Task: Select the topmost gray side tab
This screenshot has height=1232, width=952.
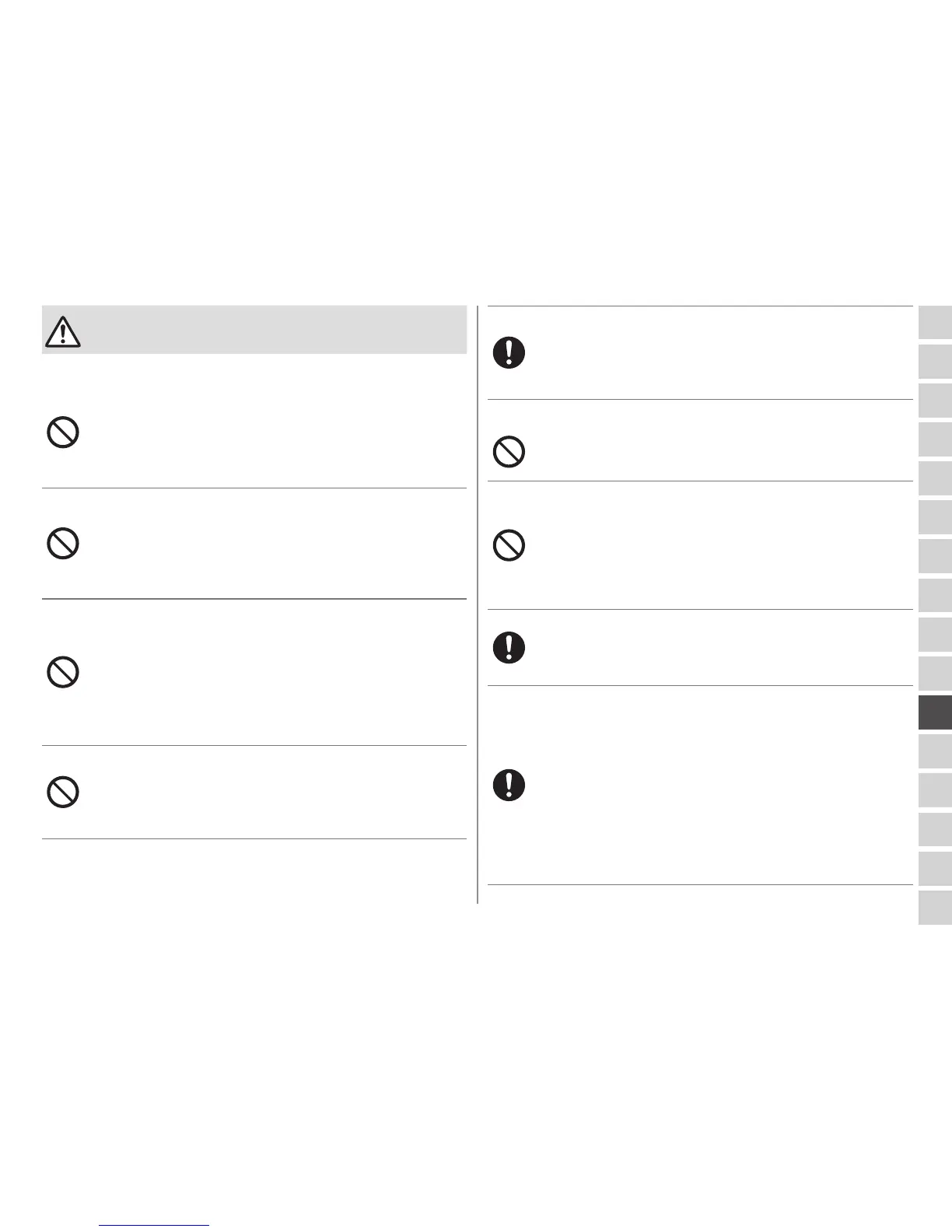Action: (x=935, y=323)
